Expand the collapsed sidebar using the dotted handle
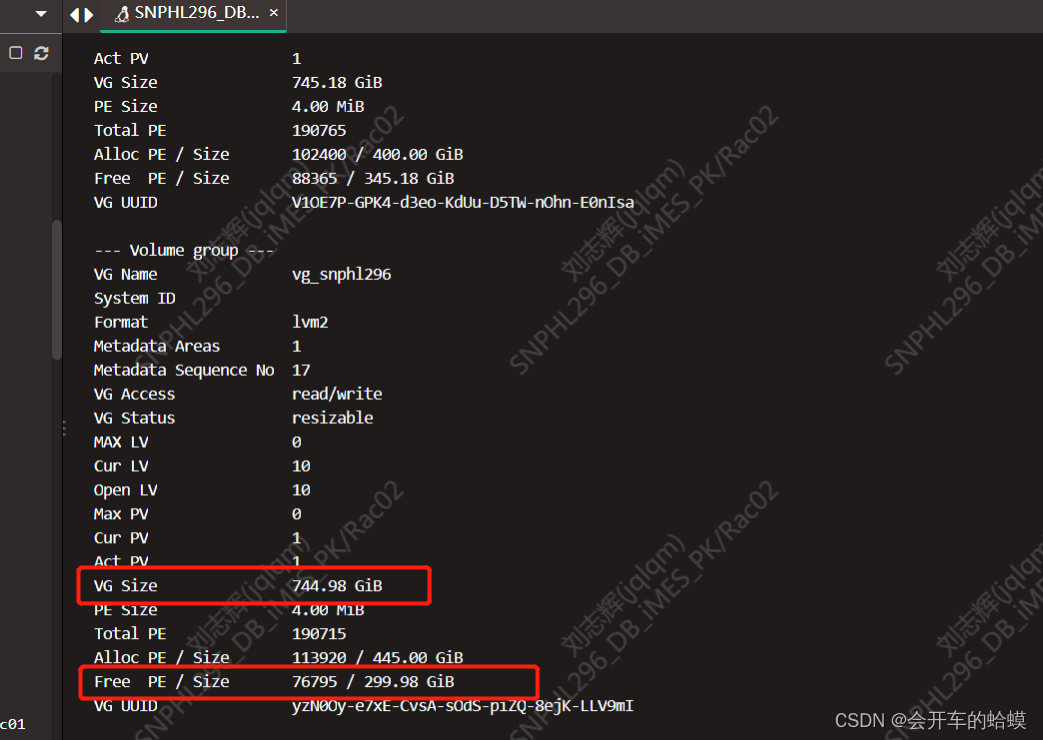1043x740 pixels. tap(63, 428)
